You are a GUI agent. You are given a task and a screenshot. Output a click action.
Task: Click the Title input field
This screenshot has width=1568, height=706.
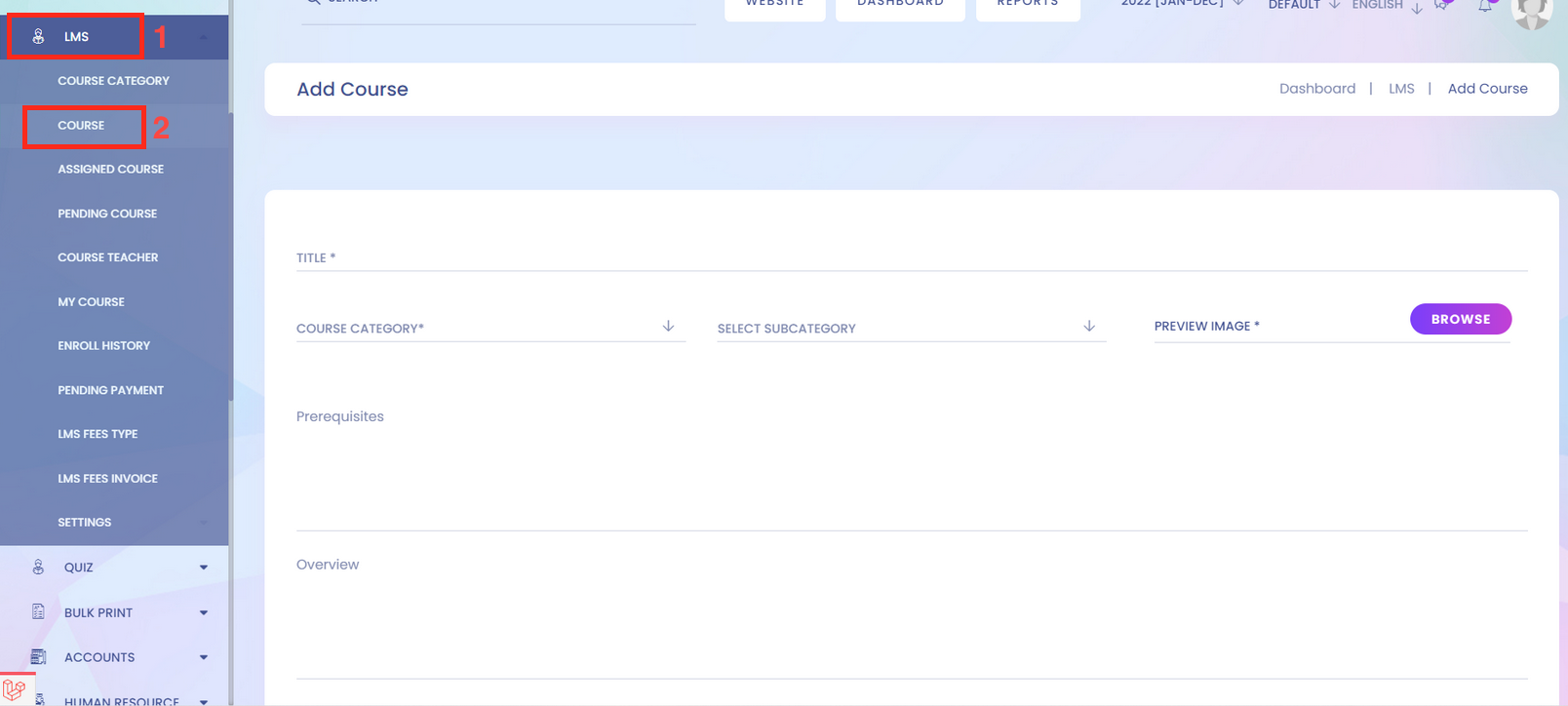[x=911, y=257]
